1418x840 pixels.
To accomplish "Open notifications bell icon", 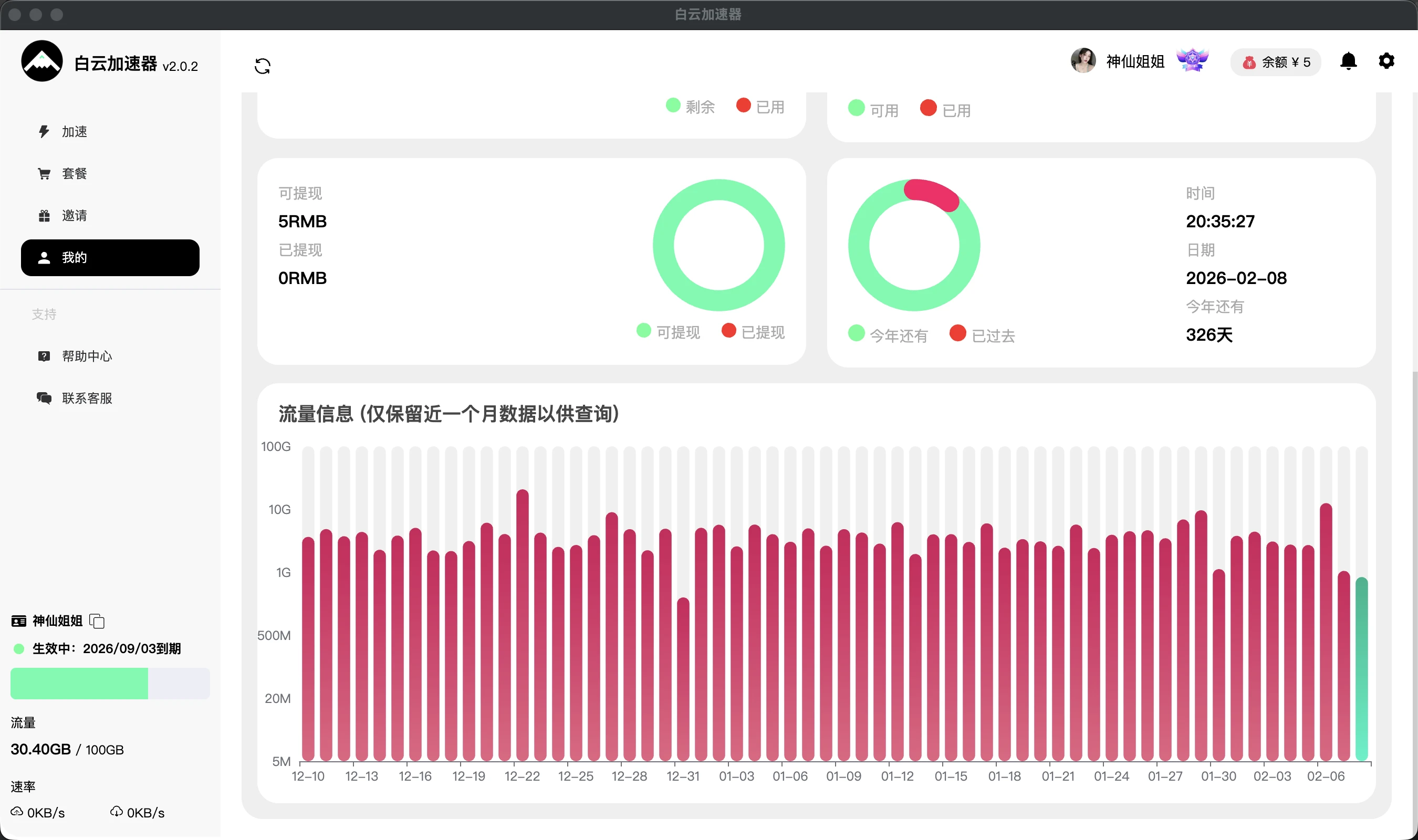I will tap(1348, 61).
